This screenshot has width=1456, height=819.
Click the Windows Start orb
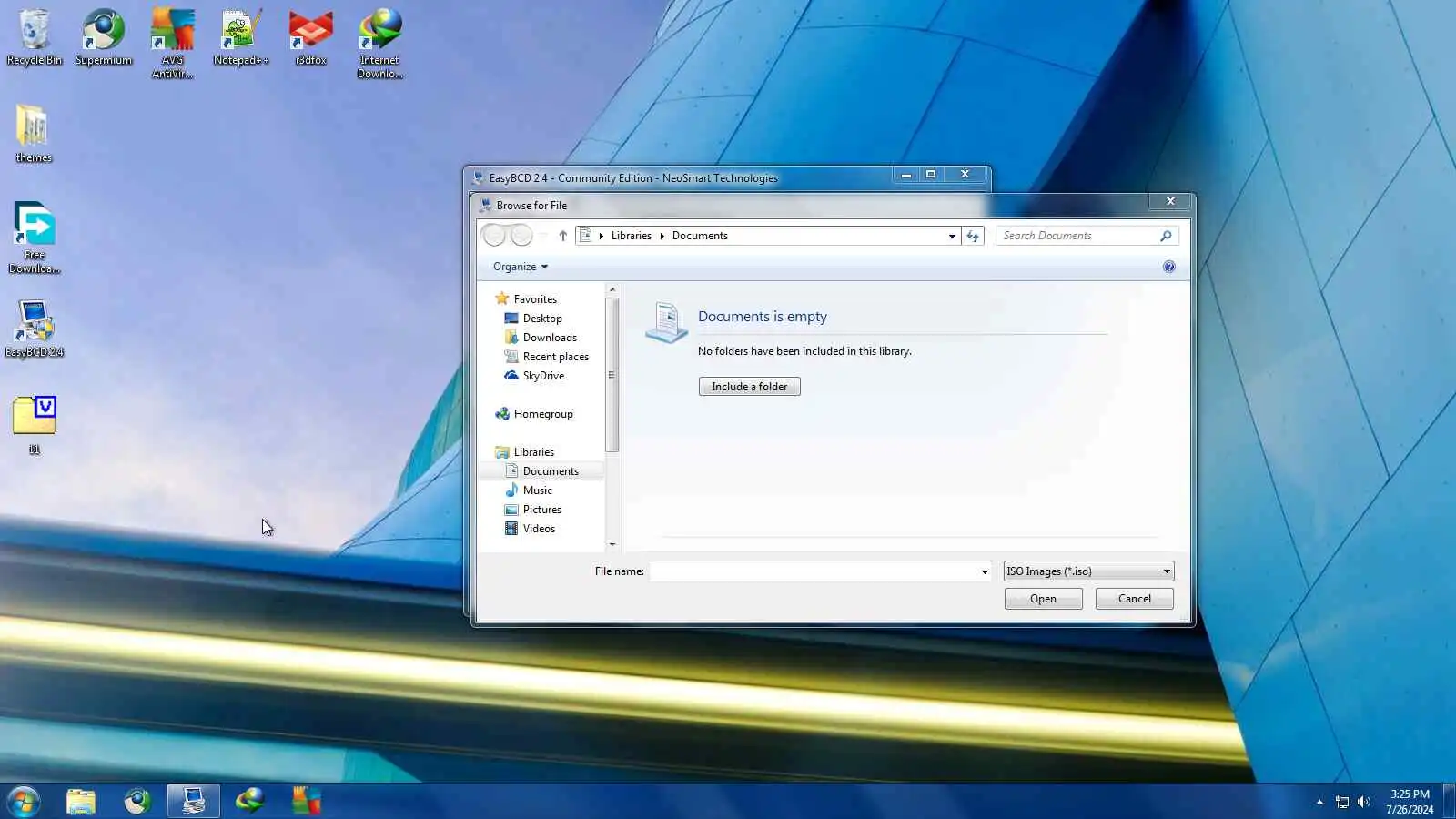pos(24,801)
